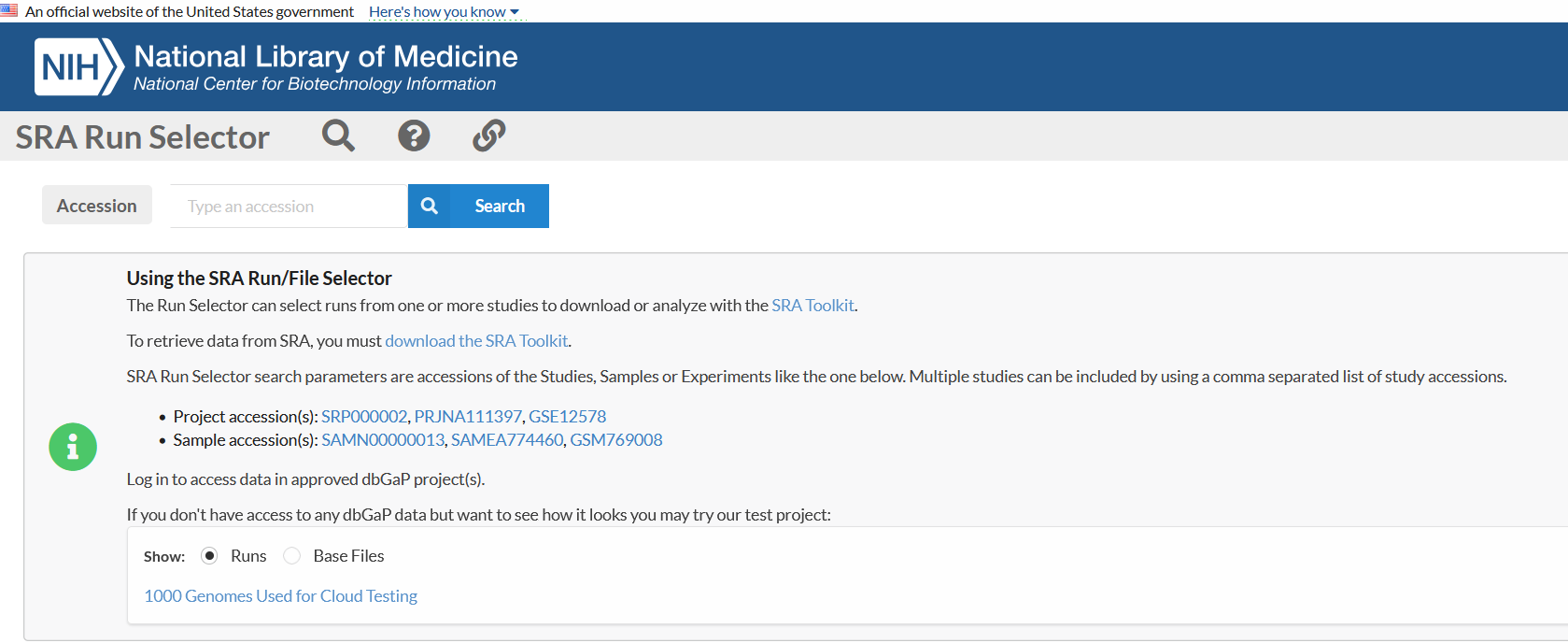The image size is (1568, 643).
Task: Follow "download the SRA Toolkit" link
Action: click(476, 341)
